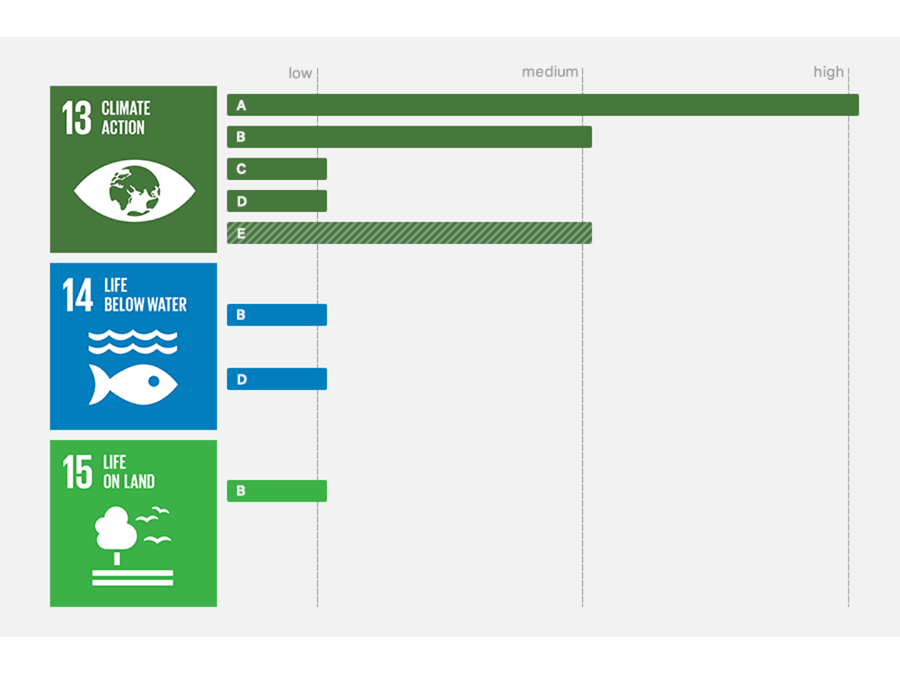Click the flying birds icon

point(153,526)
